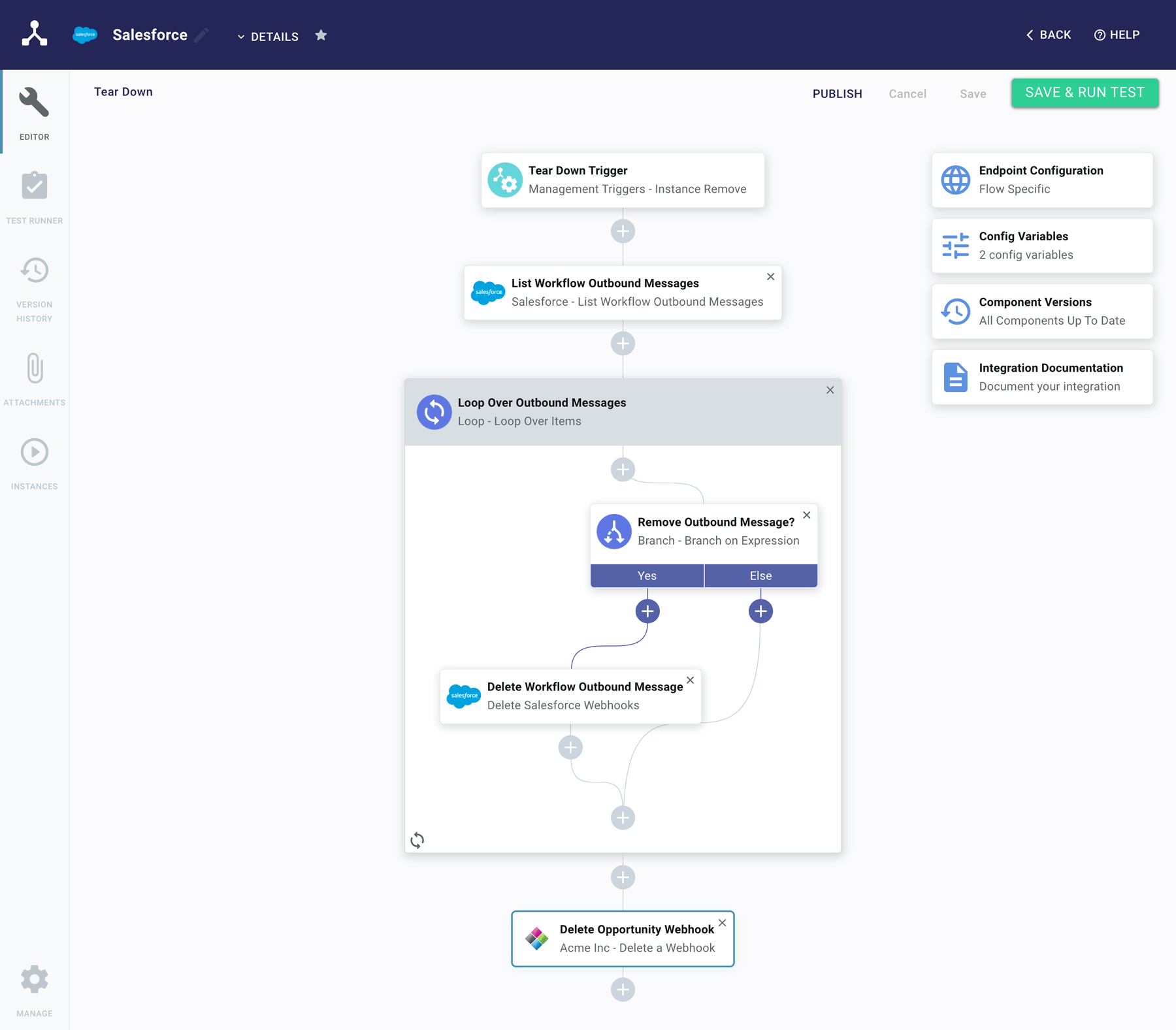Viewport: 1176px width, 1030px height.
Task: Click the Config Variables sliders icon
Action: [x=955, y=246]
